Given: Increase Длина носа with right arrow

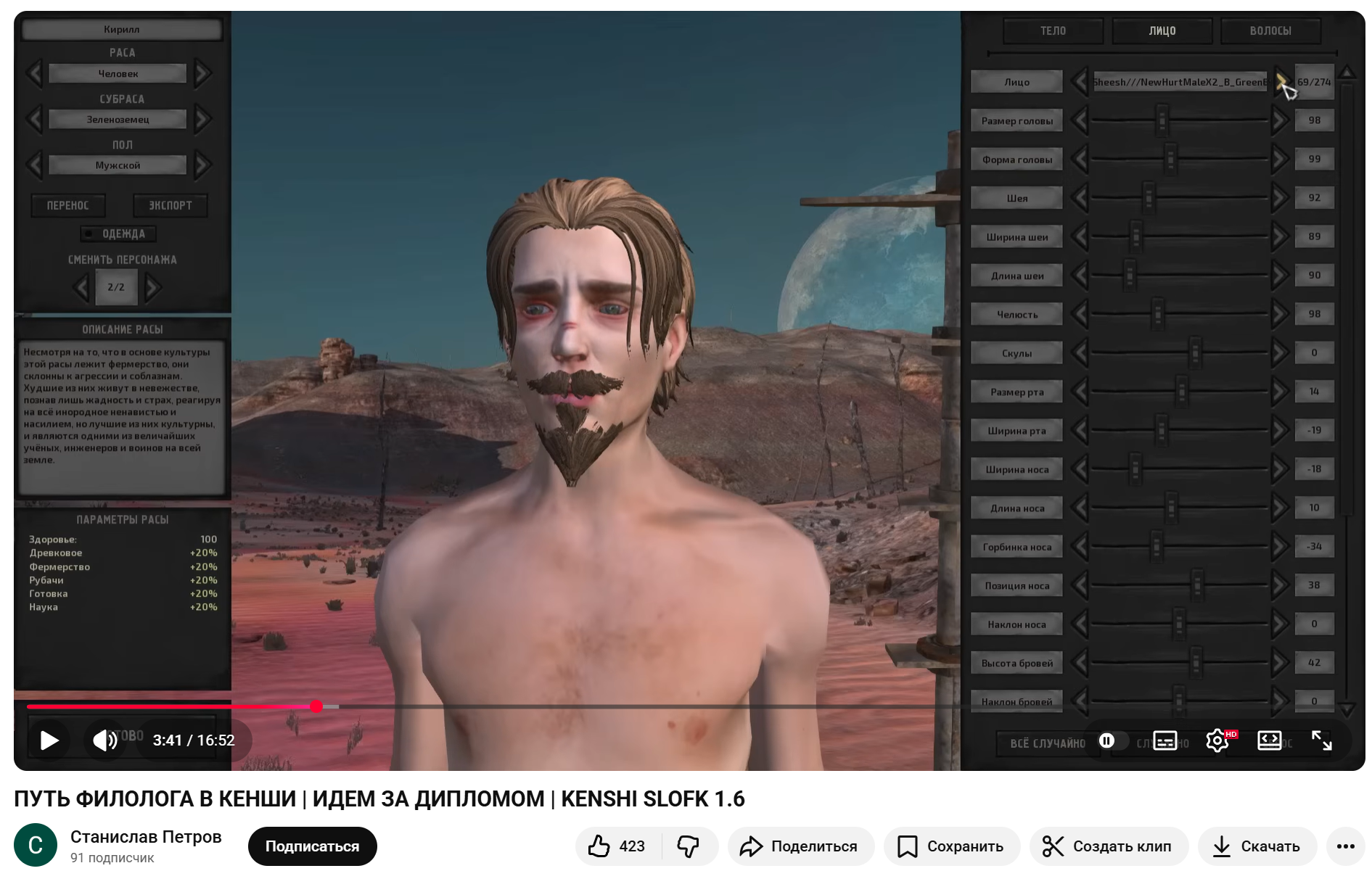Looking at the screenshot, I should (1281, 508).
